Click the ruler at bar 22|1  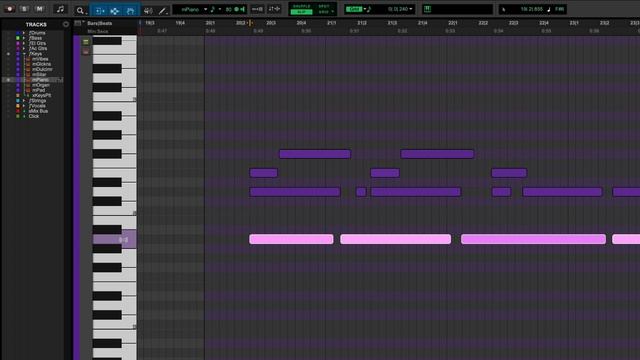452,23
